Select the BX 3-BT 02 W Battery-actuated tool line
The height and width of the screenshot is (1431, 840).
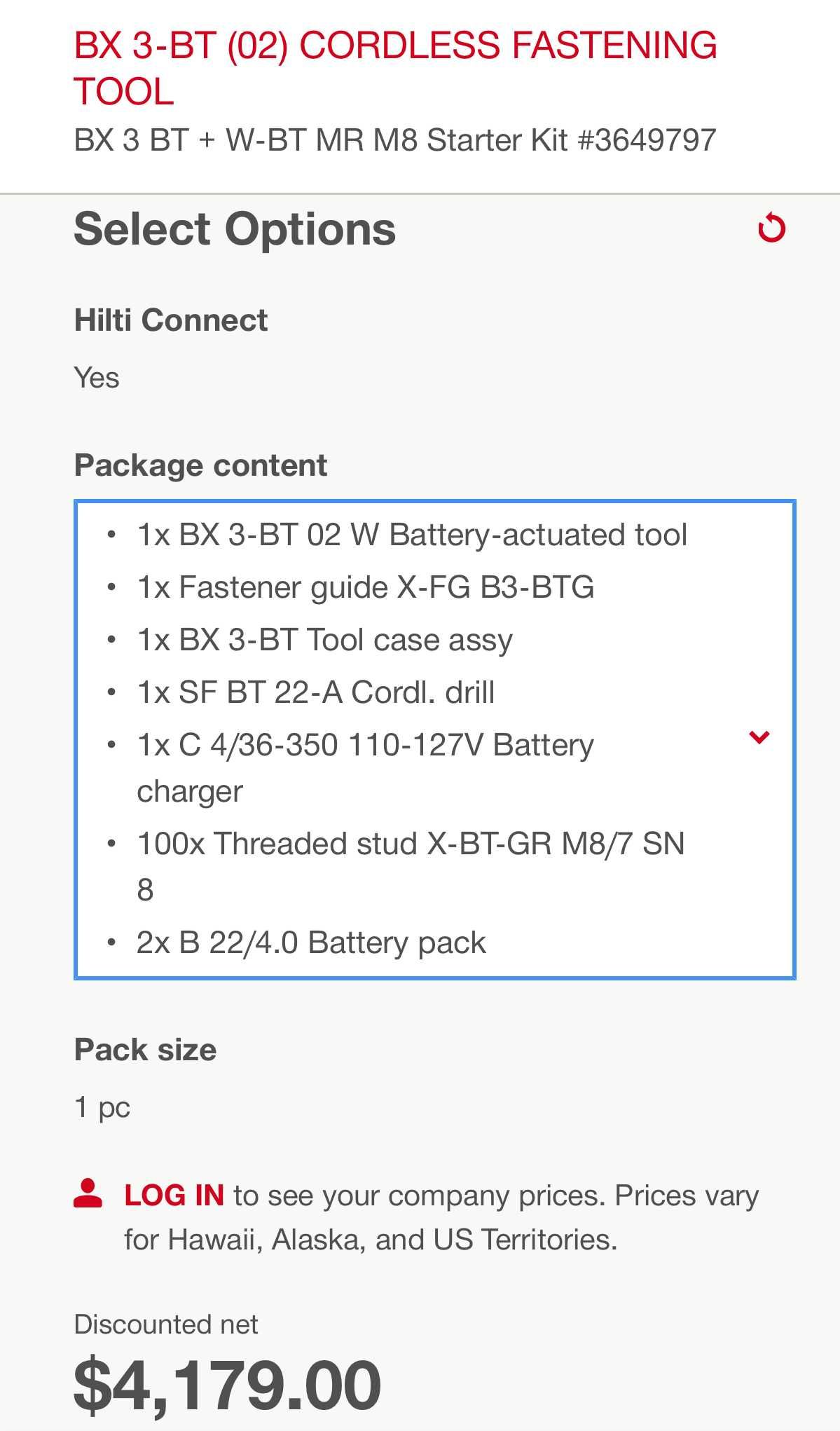pyautogui.click(x=412, y=535)
